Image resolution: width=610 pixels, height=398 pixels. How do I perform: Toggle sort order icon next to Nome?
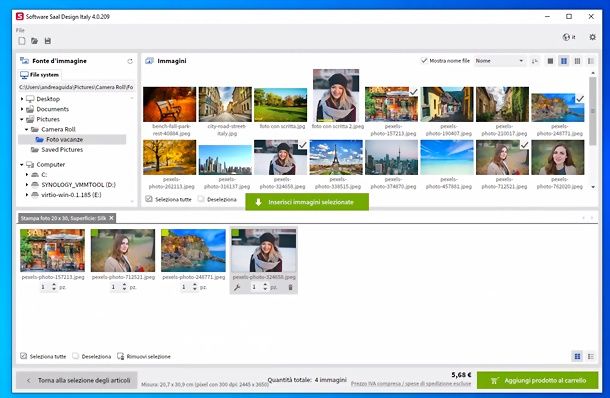pyautogui.click(x=535, y=61)
